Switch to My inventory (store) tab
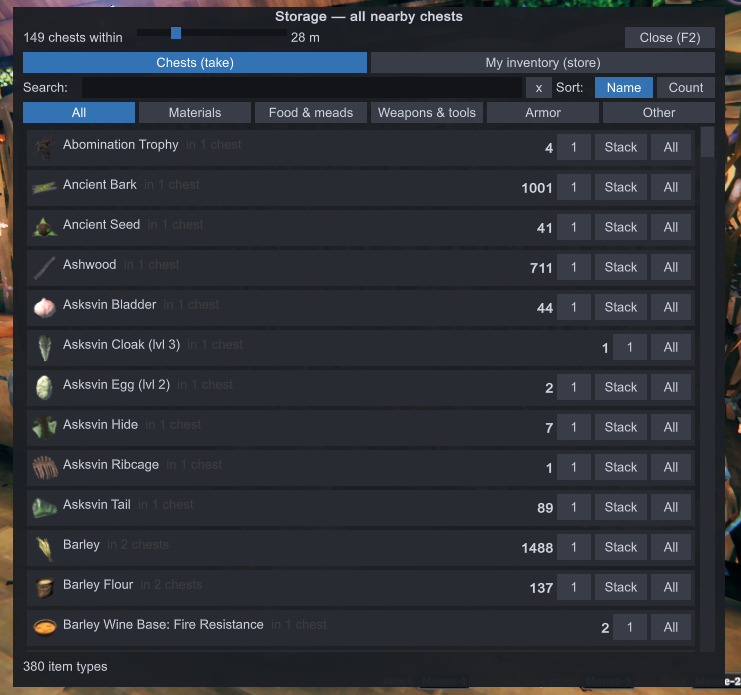Image resolution: width=741 pixels, height=695 pixels. pos(543,62)
